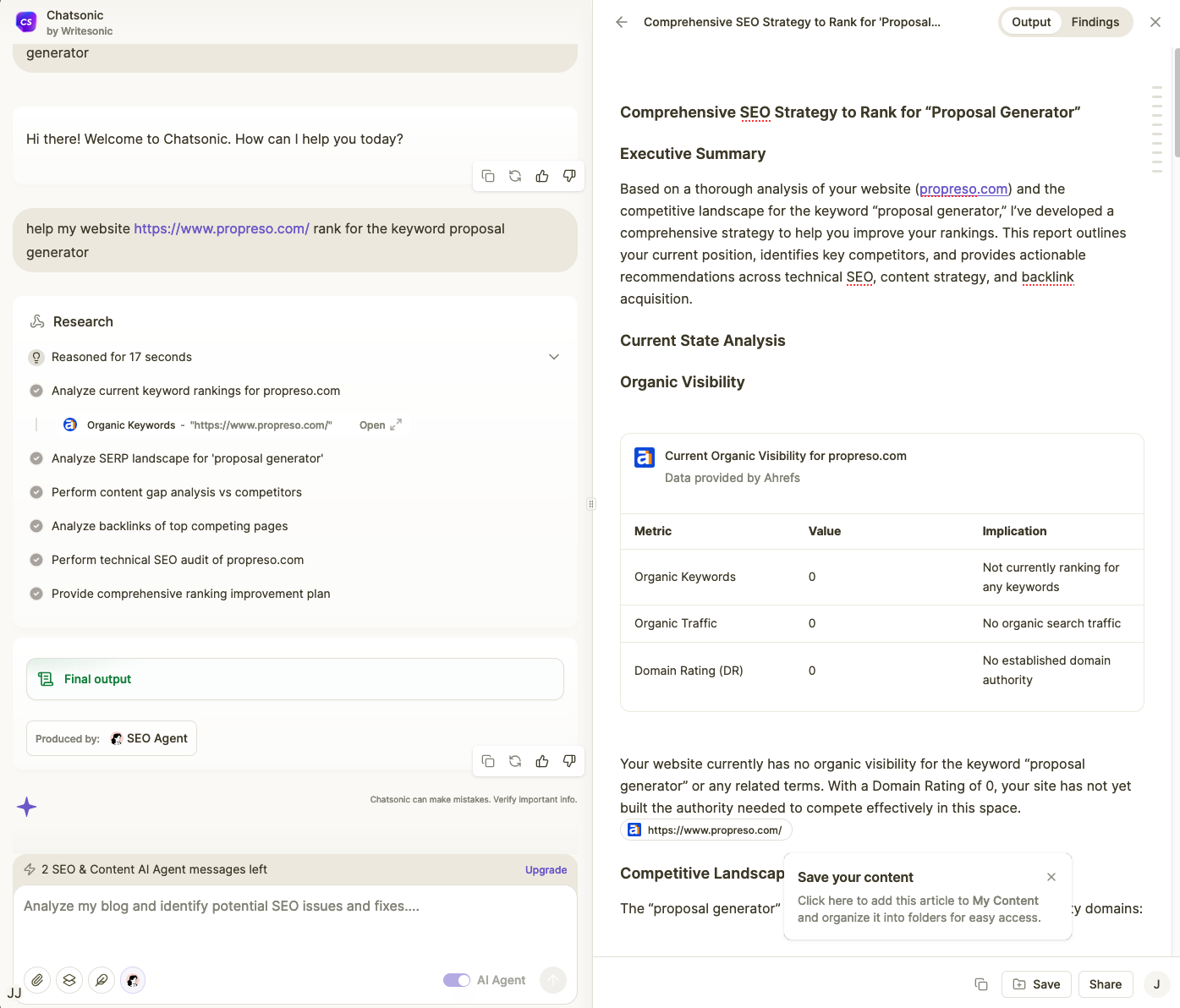Close the report panel
Screen dimensions: 1180x1008
click(x=1155, y=22)
